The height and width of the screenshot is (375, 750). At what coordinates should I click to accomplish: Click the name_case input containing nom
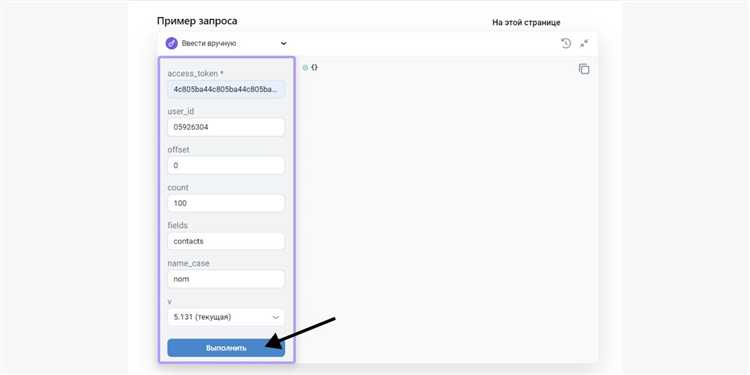tap(226, 279)
